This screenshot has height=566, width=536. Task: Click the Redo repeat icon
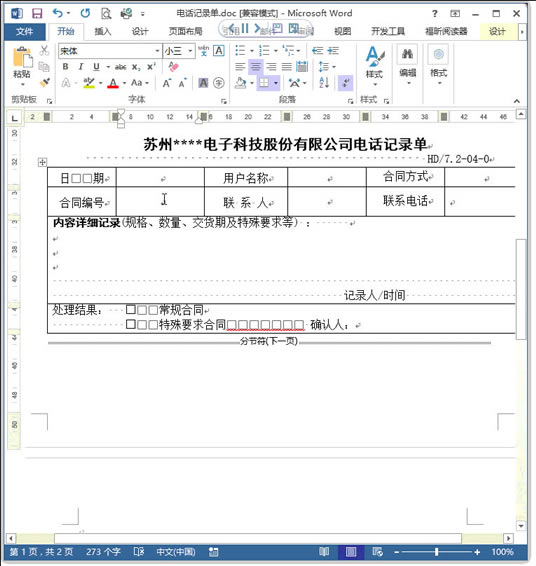[85, 13]
